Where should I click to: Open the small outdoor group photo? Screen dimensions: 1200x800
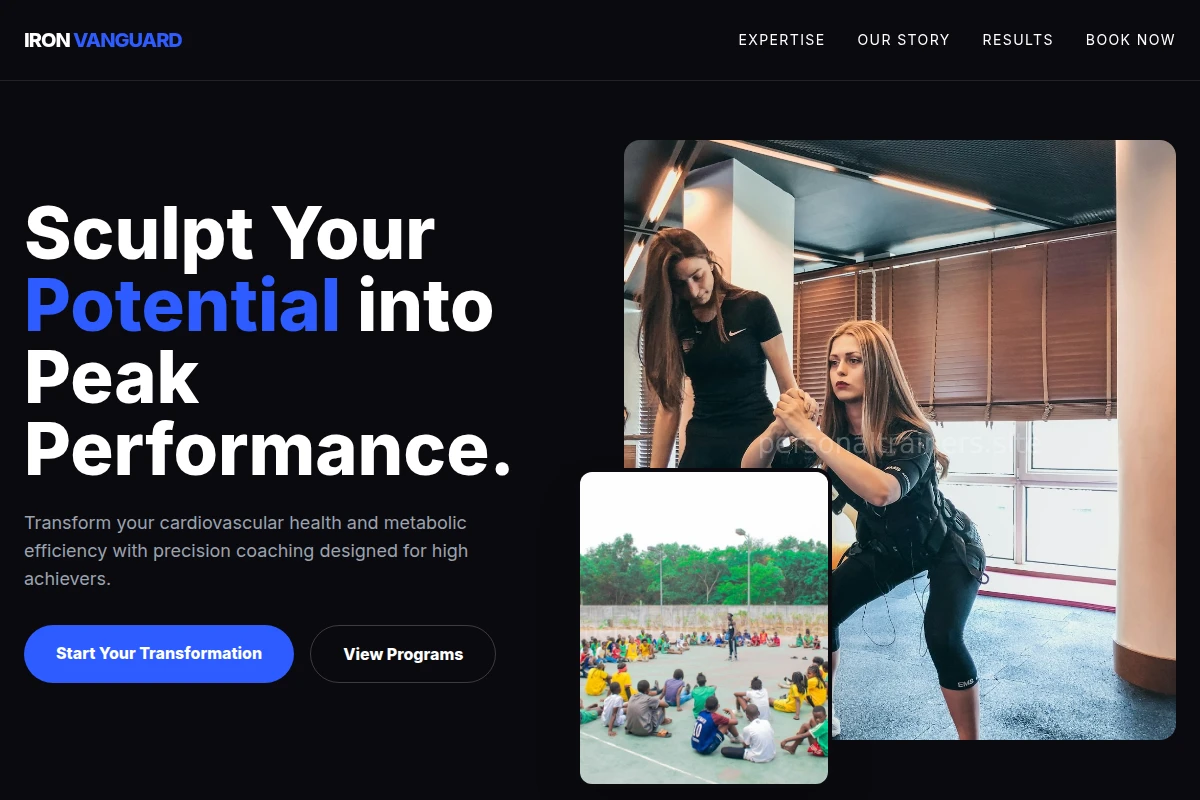point(704,628)
